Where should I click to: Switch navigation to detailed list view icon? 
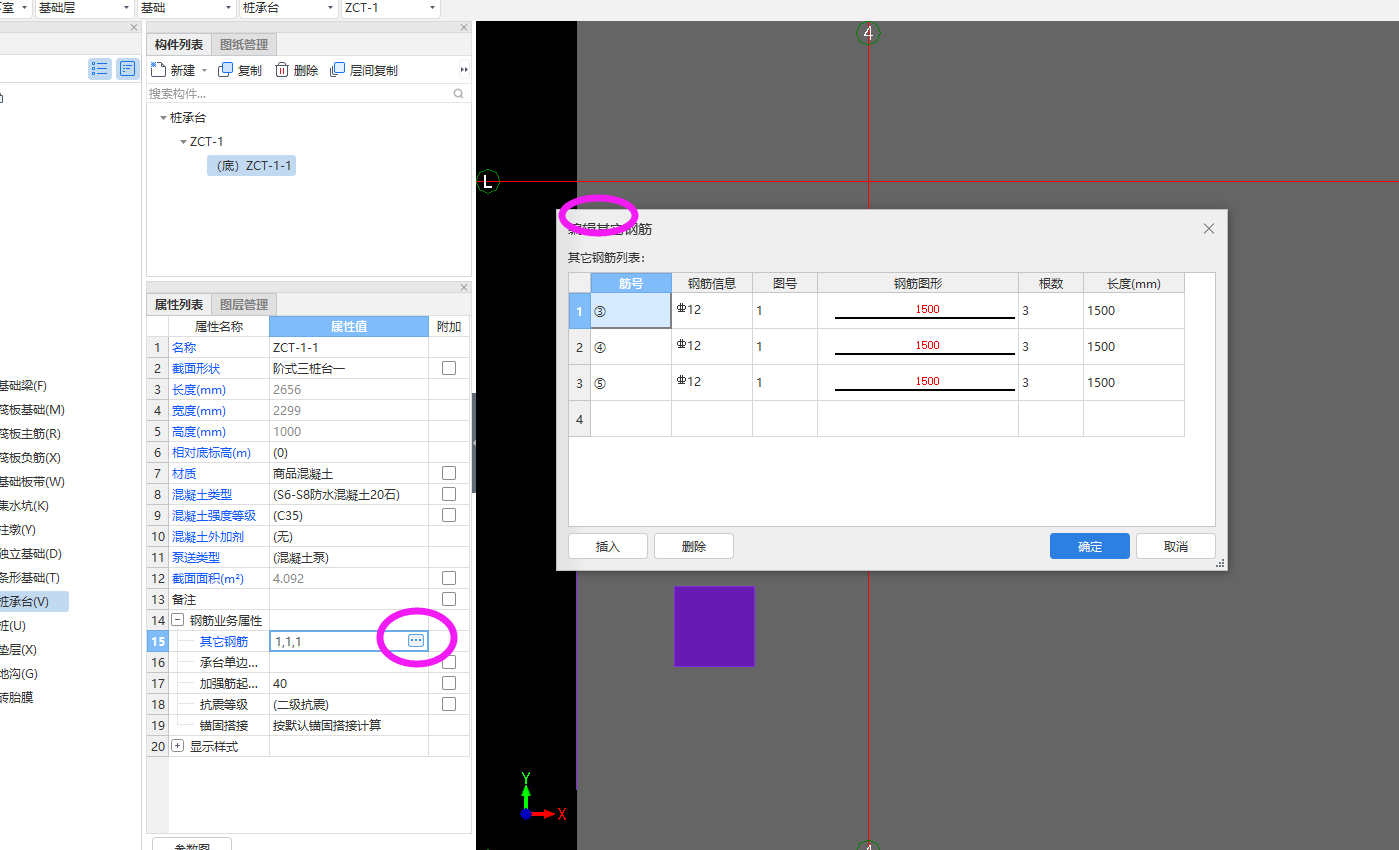coord(127,69)
